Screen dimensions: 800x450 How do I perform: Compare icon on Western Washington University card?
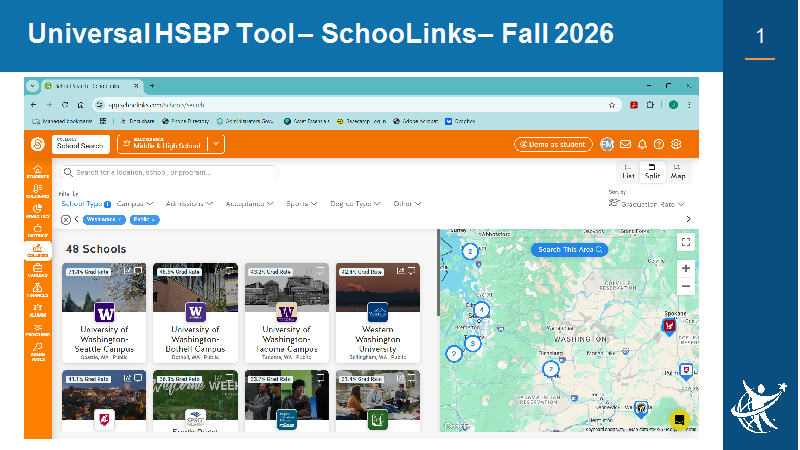pos(401,271)
